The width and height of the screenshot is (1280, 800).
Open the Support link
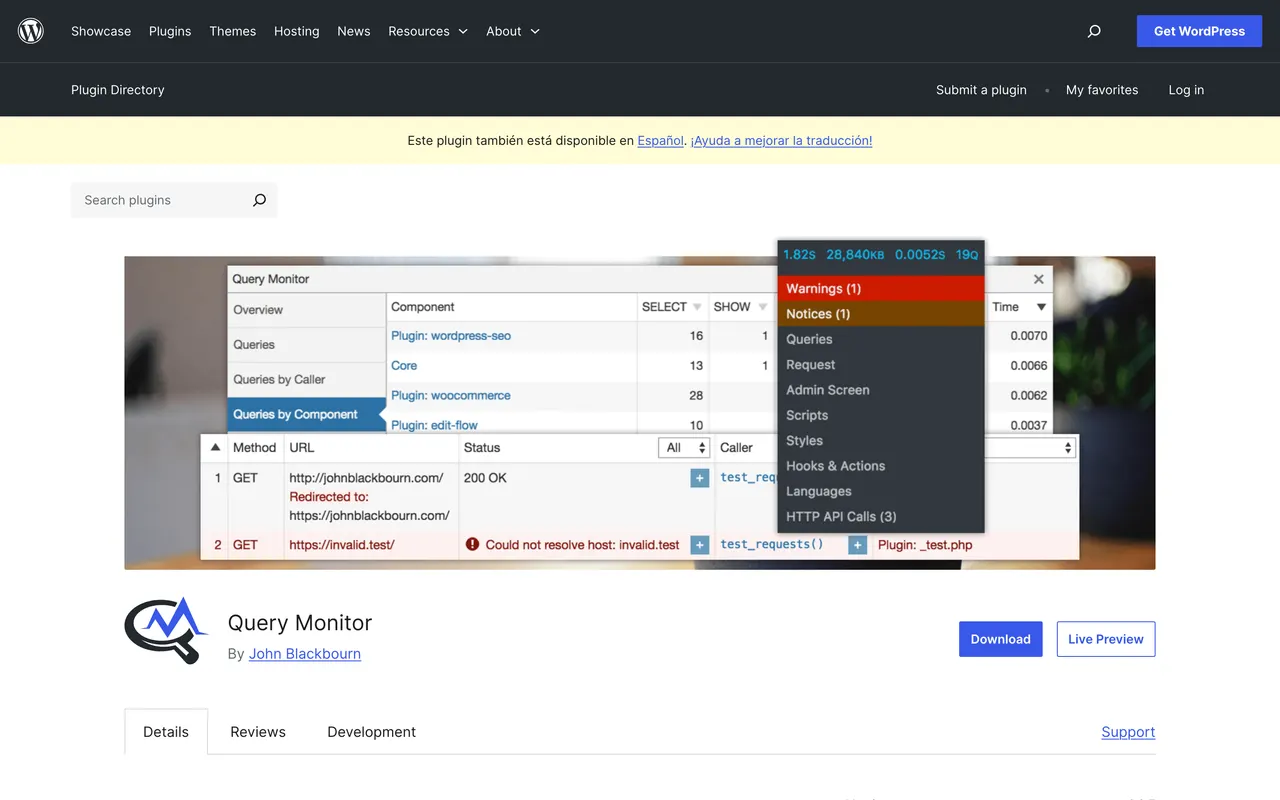(x=1128, y=732)
